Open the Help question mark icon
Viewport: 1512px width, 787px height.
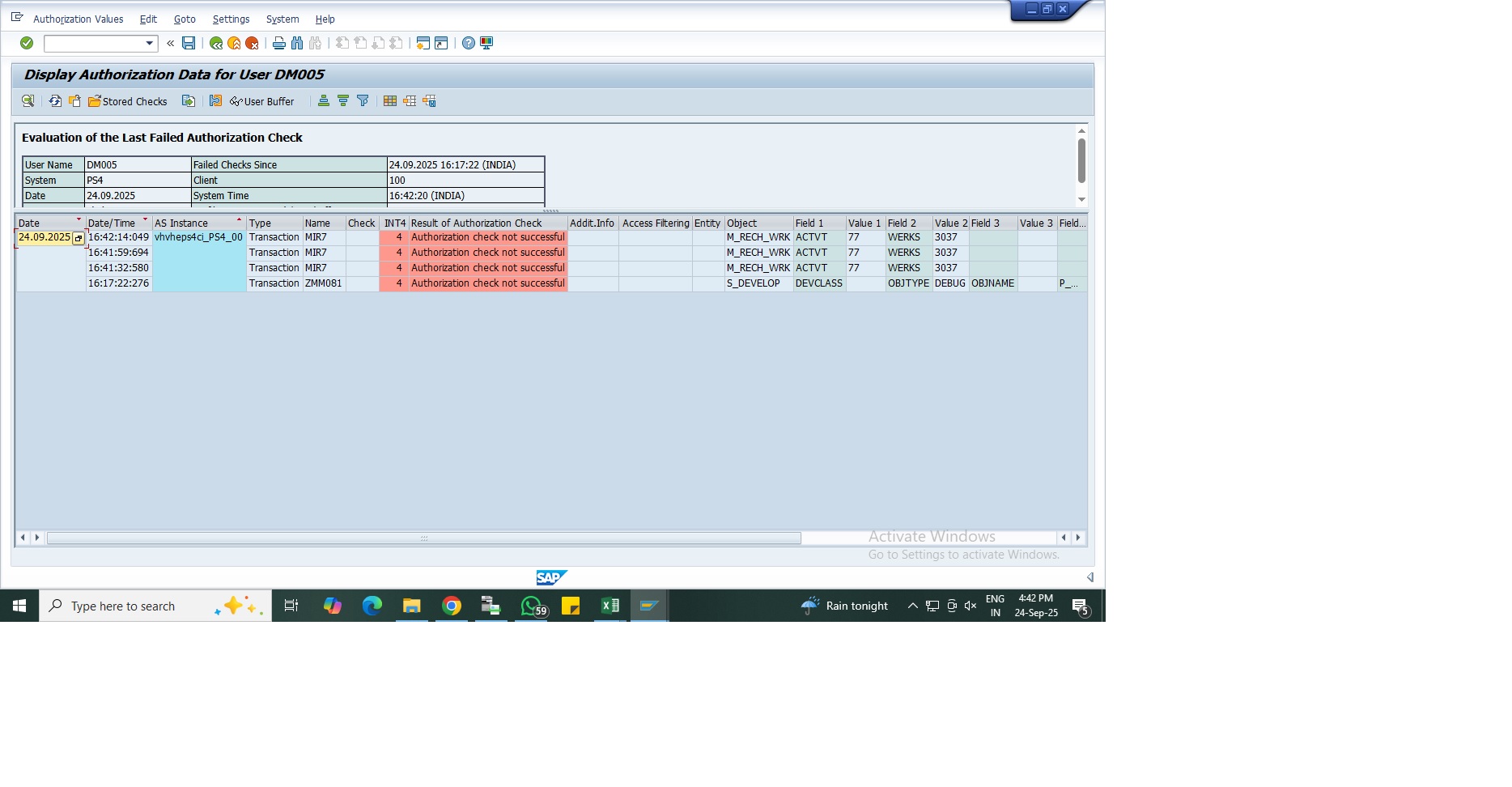pos(469,43)
